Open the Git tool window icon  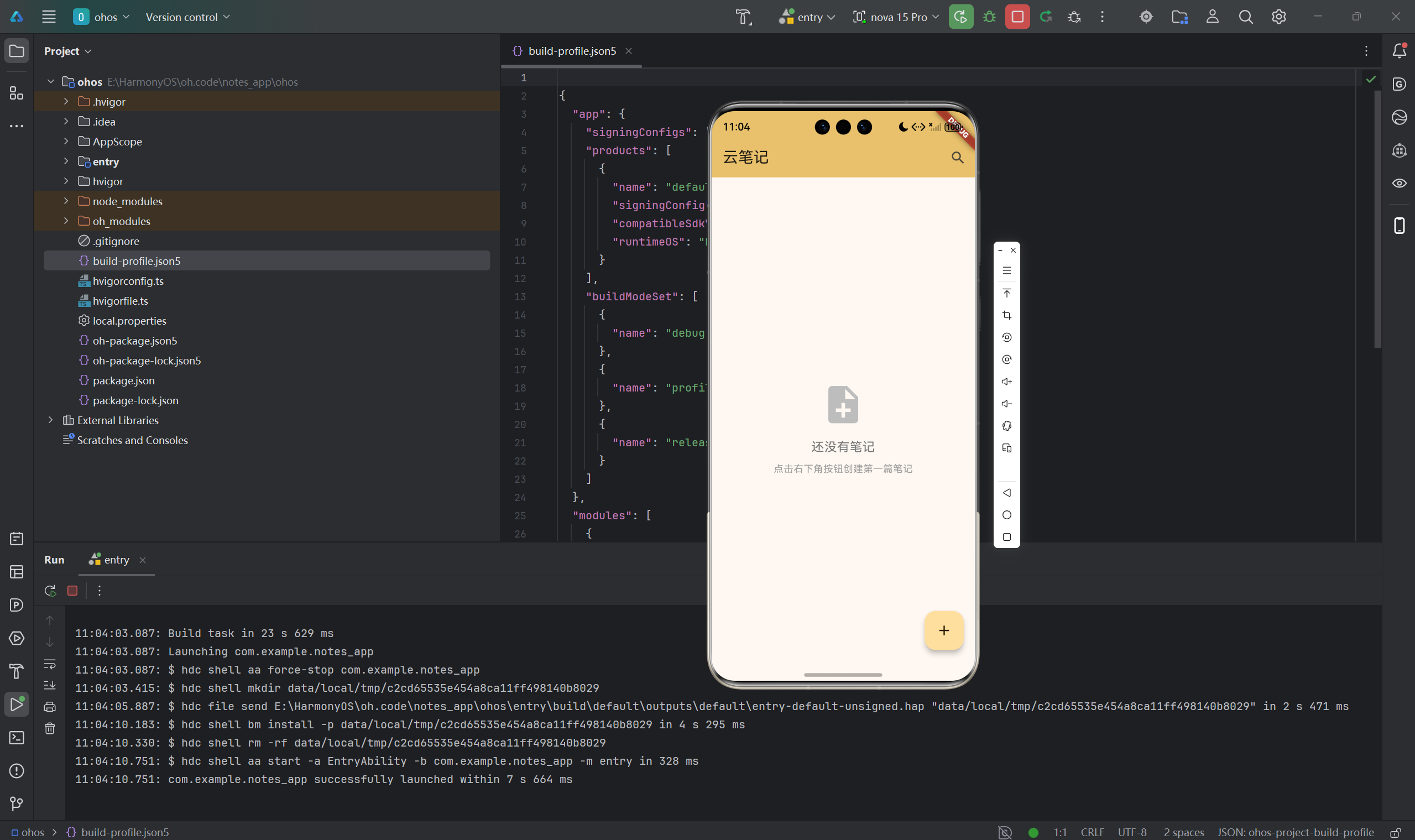(17, 803)
